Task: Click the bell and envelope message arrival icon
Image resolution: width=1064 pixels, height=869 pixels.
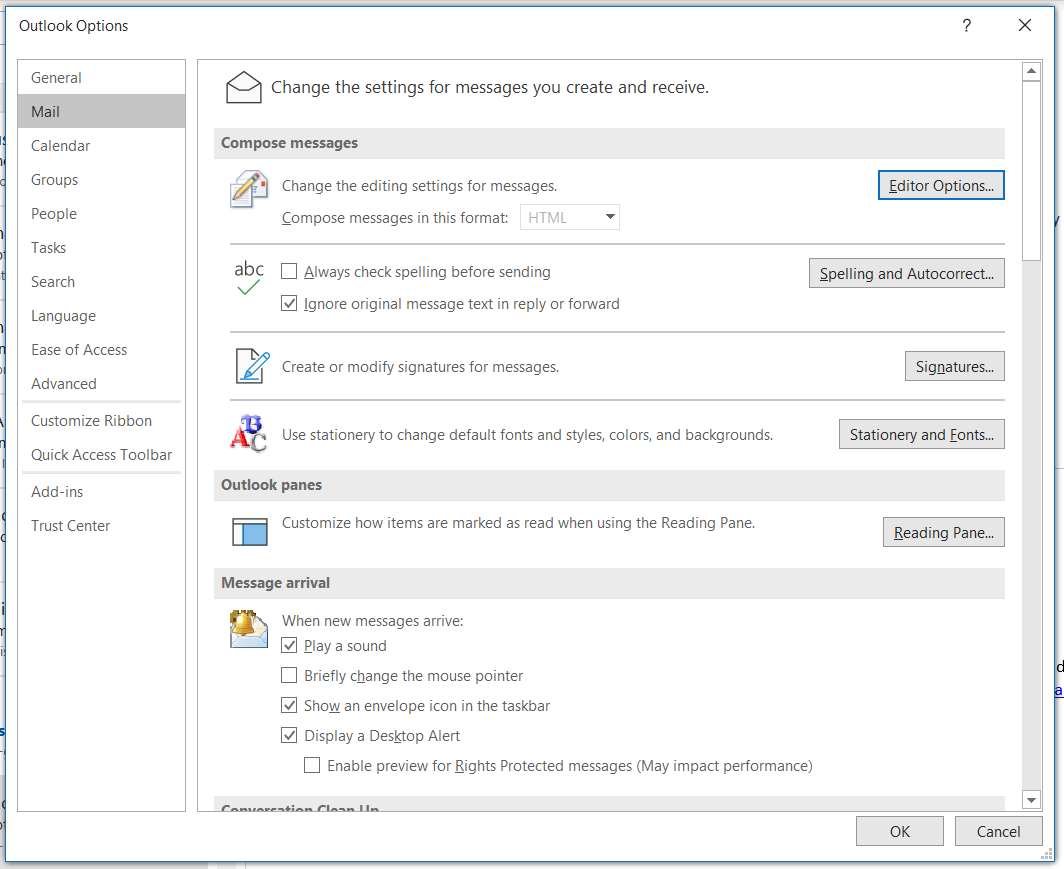Action: [x=248, y=629]
